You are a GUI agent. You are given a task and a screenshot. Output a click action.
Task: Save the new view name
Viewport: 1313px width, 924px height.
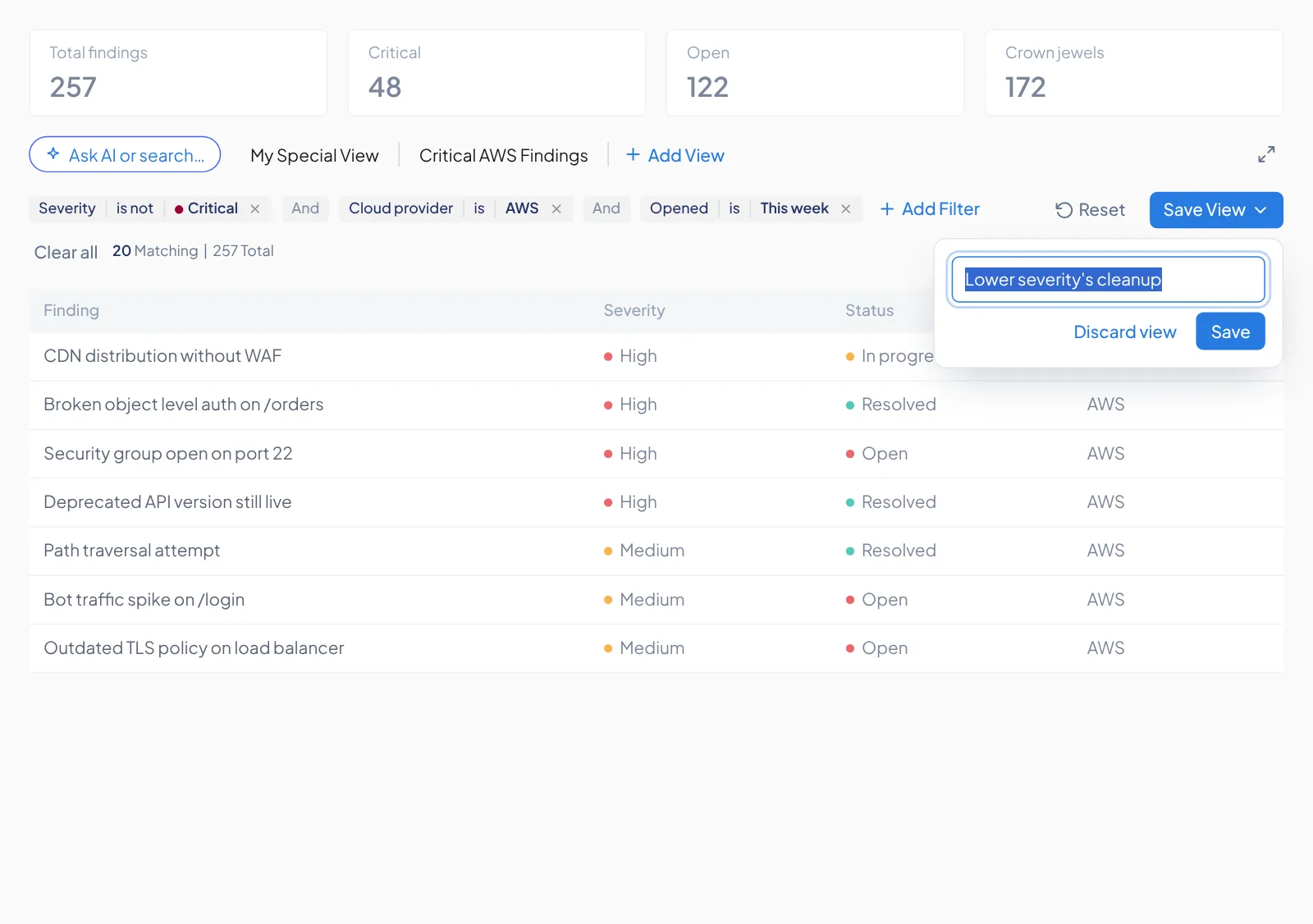click(1230, 332)
